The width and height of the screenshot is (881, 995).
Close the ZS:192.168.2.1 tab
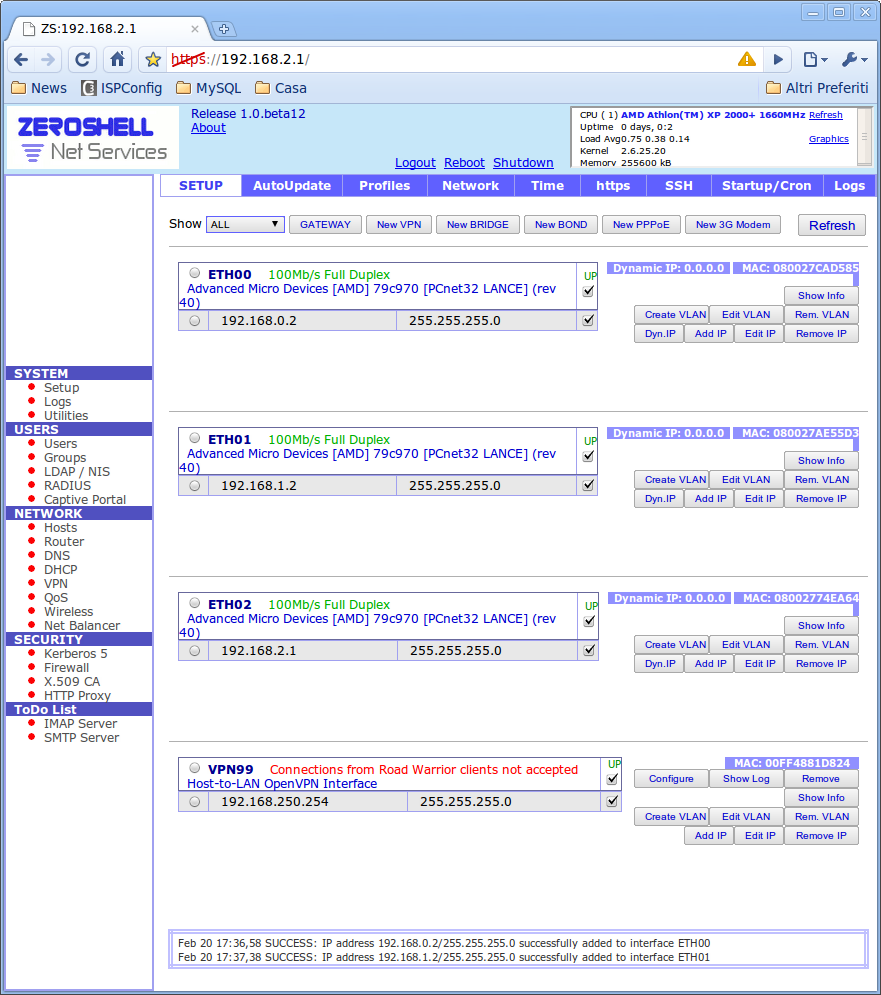pos(195,29)
